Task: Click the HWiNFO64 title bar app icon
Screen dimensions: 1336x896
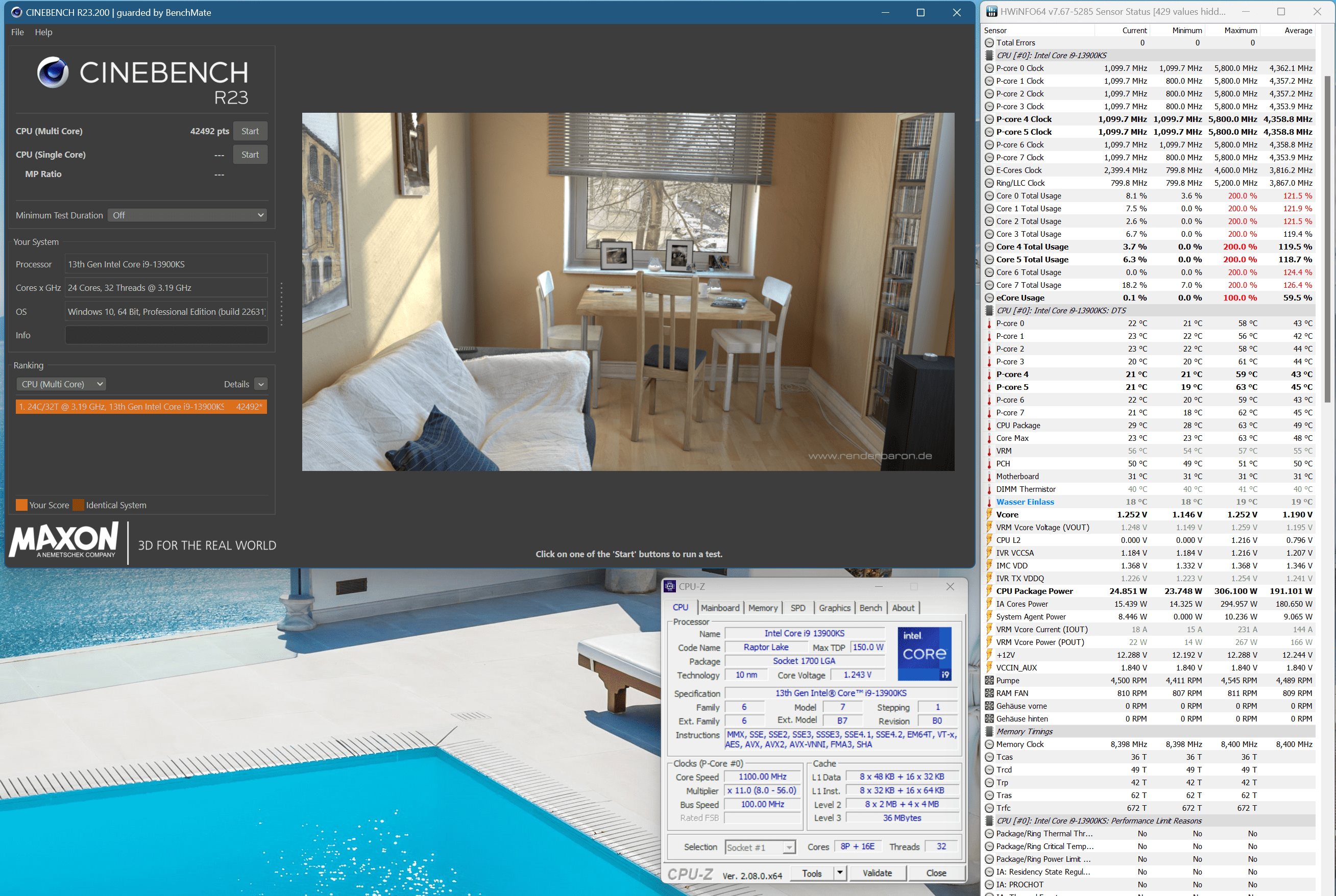Action: [x=992, y=11]
